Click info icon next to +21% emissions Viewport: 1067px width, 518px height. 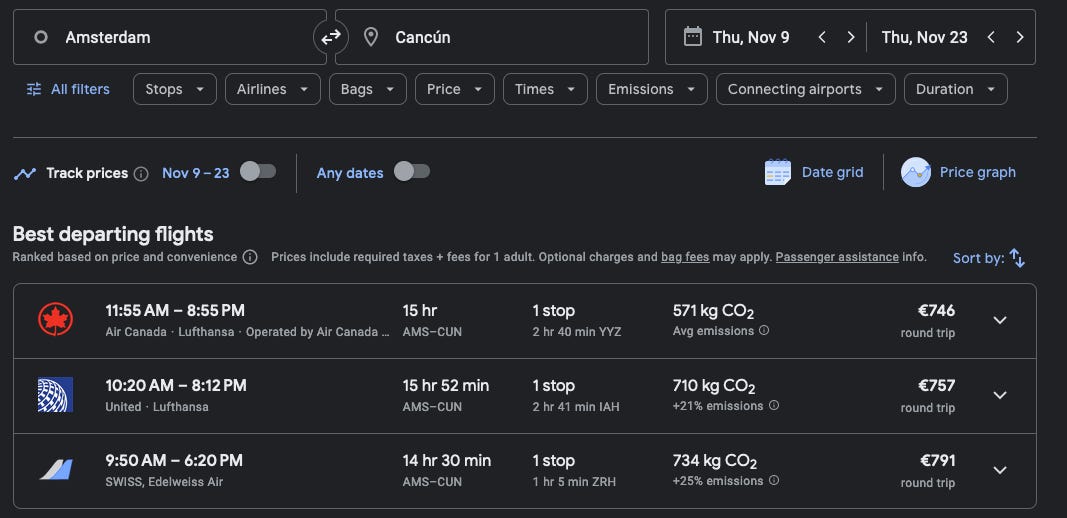[x=774, y=406]
